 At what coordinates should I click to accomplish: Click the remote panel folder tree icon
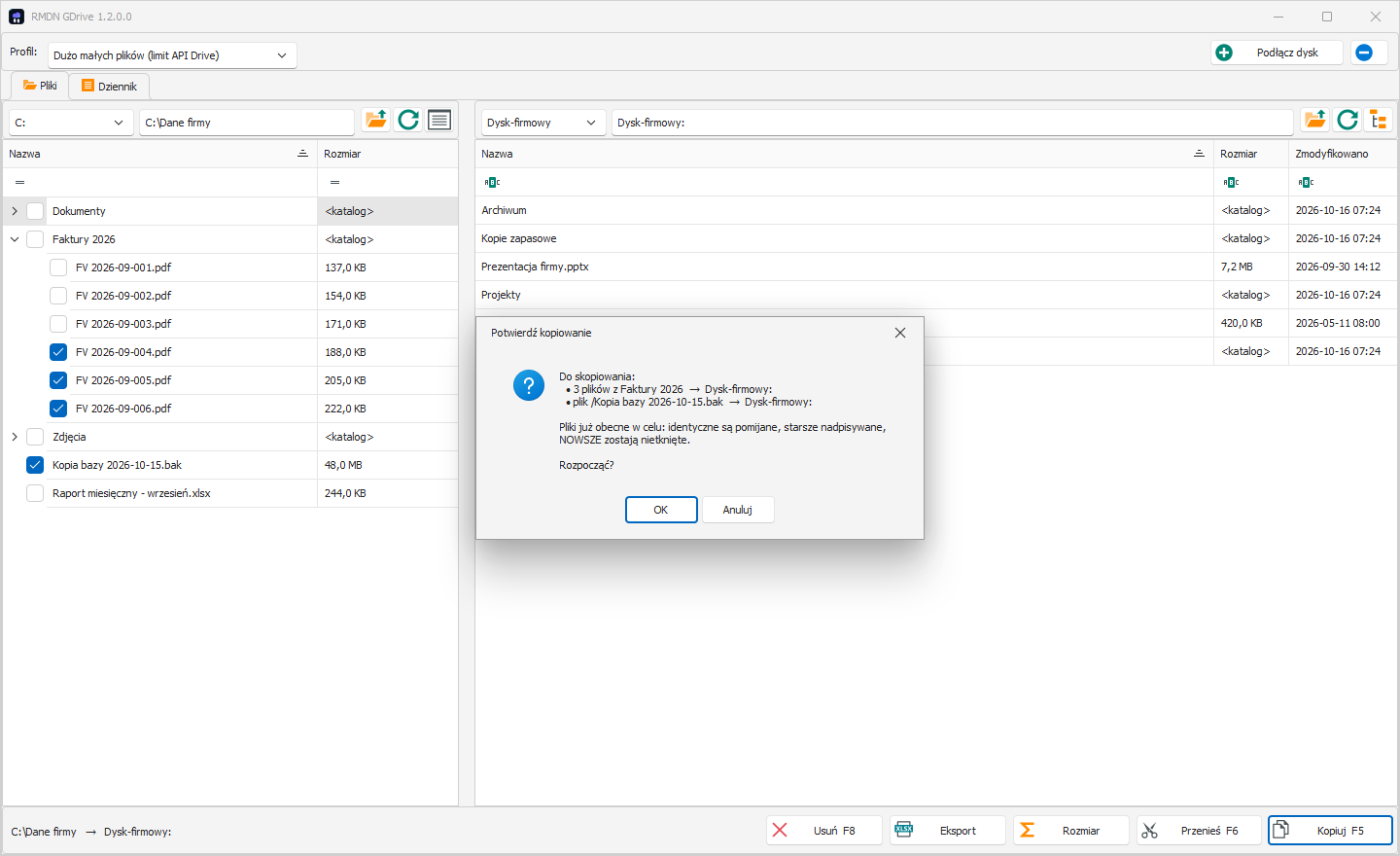point(1379,120)
